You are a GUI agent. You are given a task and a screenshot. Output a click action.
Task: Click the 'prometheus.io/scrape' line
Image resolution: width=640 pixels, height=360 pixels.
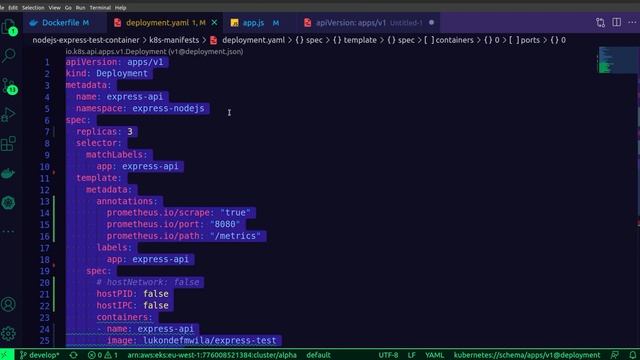pos(178,213)
